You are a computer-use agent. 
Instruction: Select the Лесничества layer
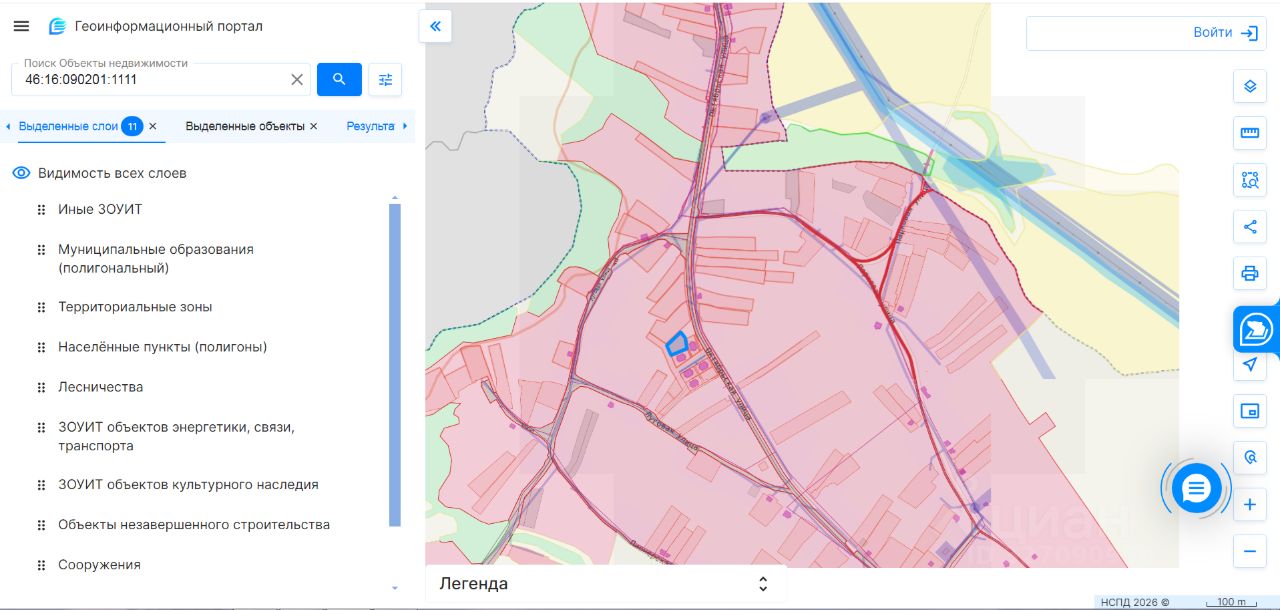coord(100,387)
